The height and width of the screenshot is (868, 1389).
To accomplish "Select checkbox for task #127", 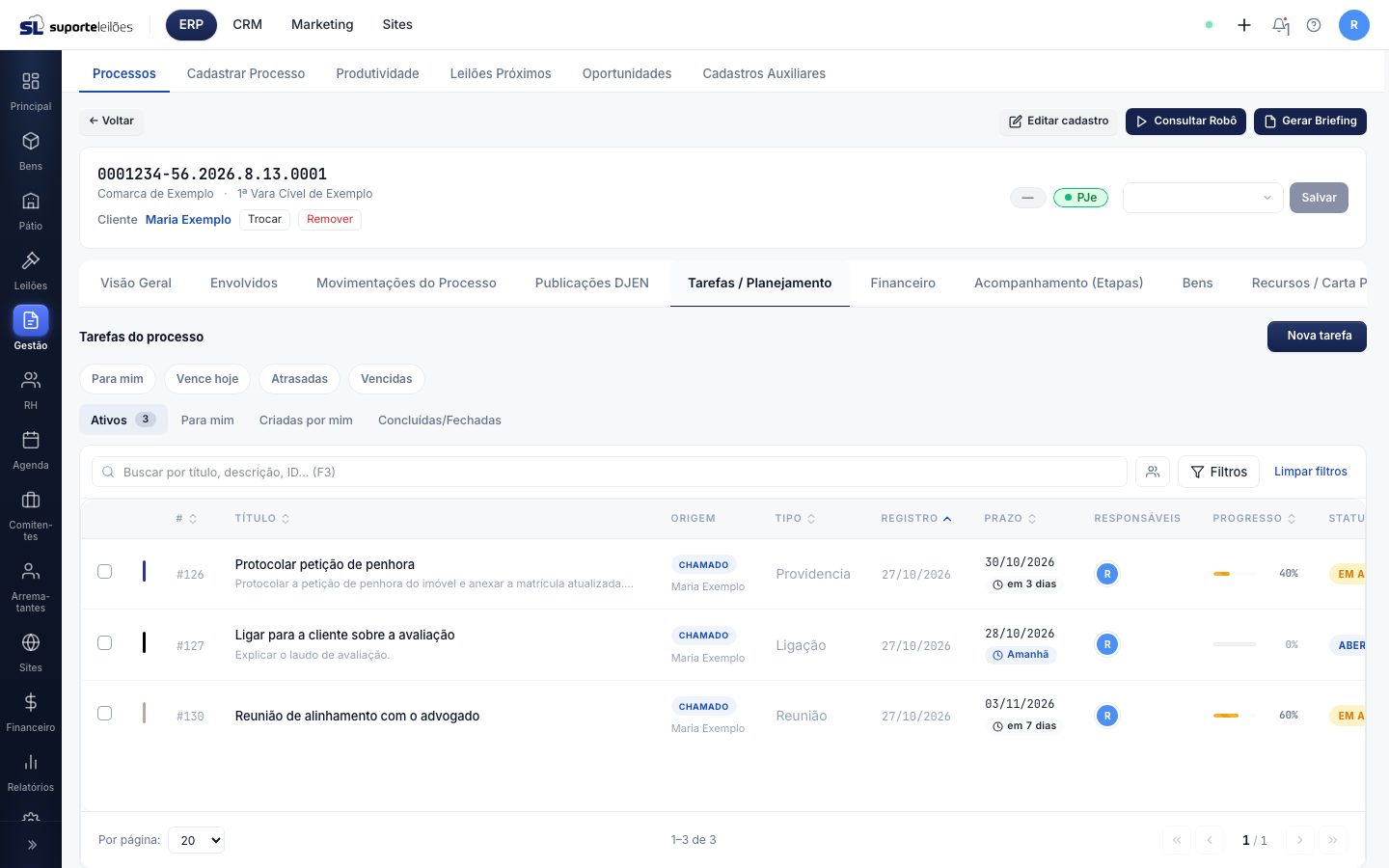I will click(x=105, y=643).
